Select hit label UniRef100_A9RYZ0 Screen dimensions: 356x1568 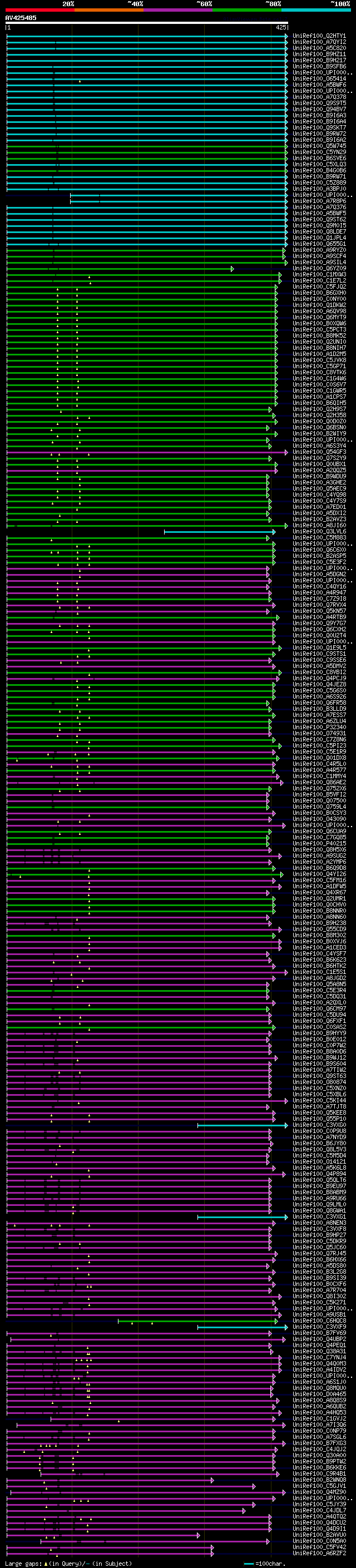pyautogui.click(x=319, y=250)
